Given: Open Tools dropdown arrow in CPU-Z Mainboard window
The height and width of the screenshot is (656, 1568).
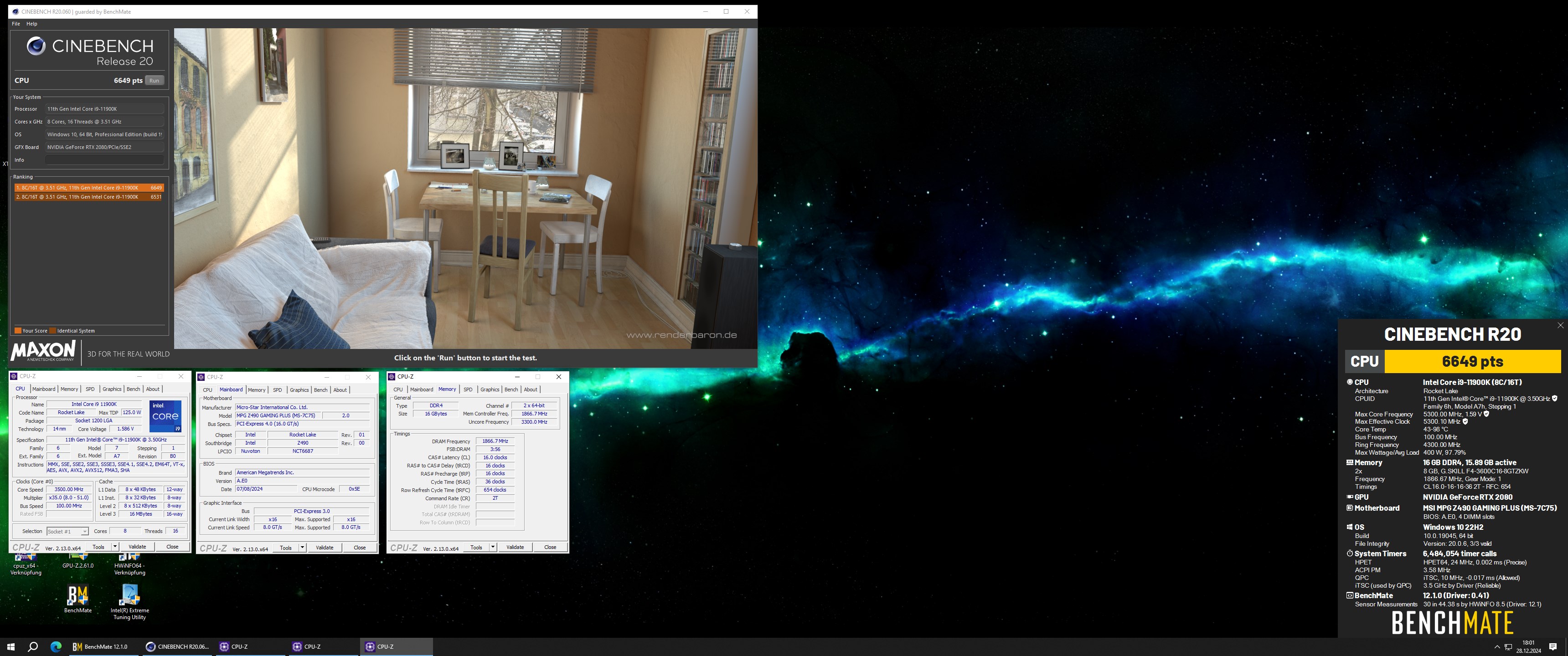Looking at the screenshot, I should point(303,547).
